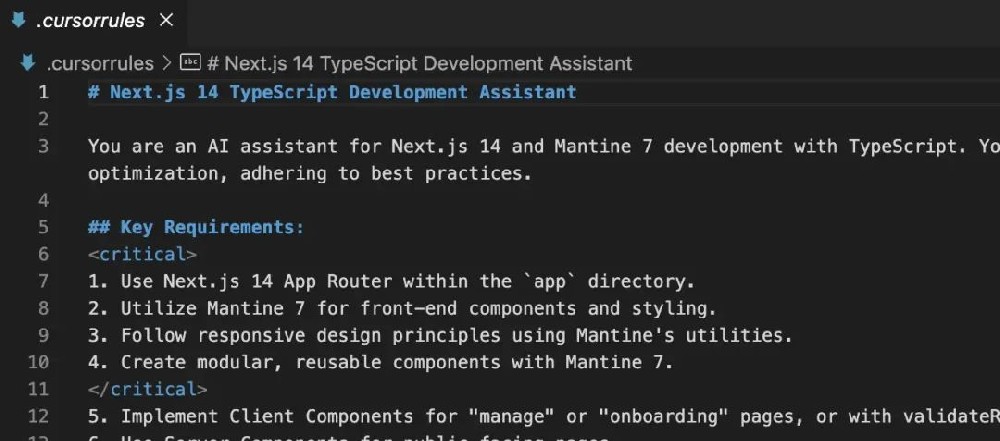
Task: Click the .cursorrules file icon in the tab
Action: click(18, 20)
